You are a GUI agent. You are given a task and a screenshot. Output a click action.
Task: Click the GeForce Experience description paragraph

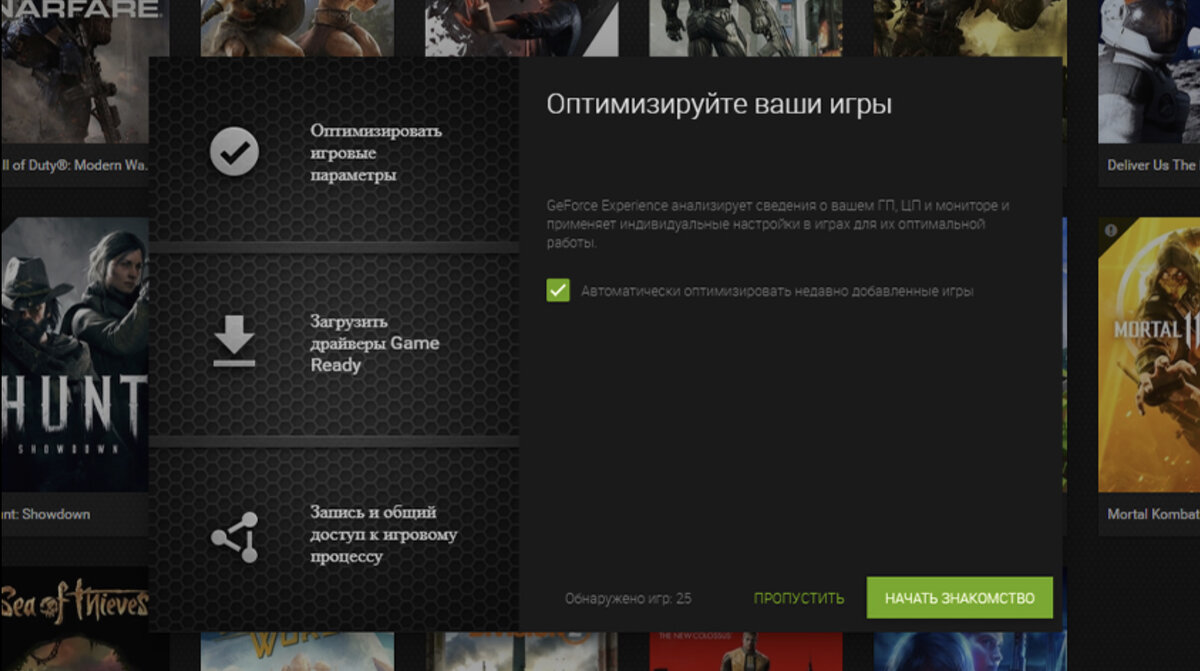click(778, 224)
